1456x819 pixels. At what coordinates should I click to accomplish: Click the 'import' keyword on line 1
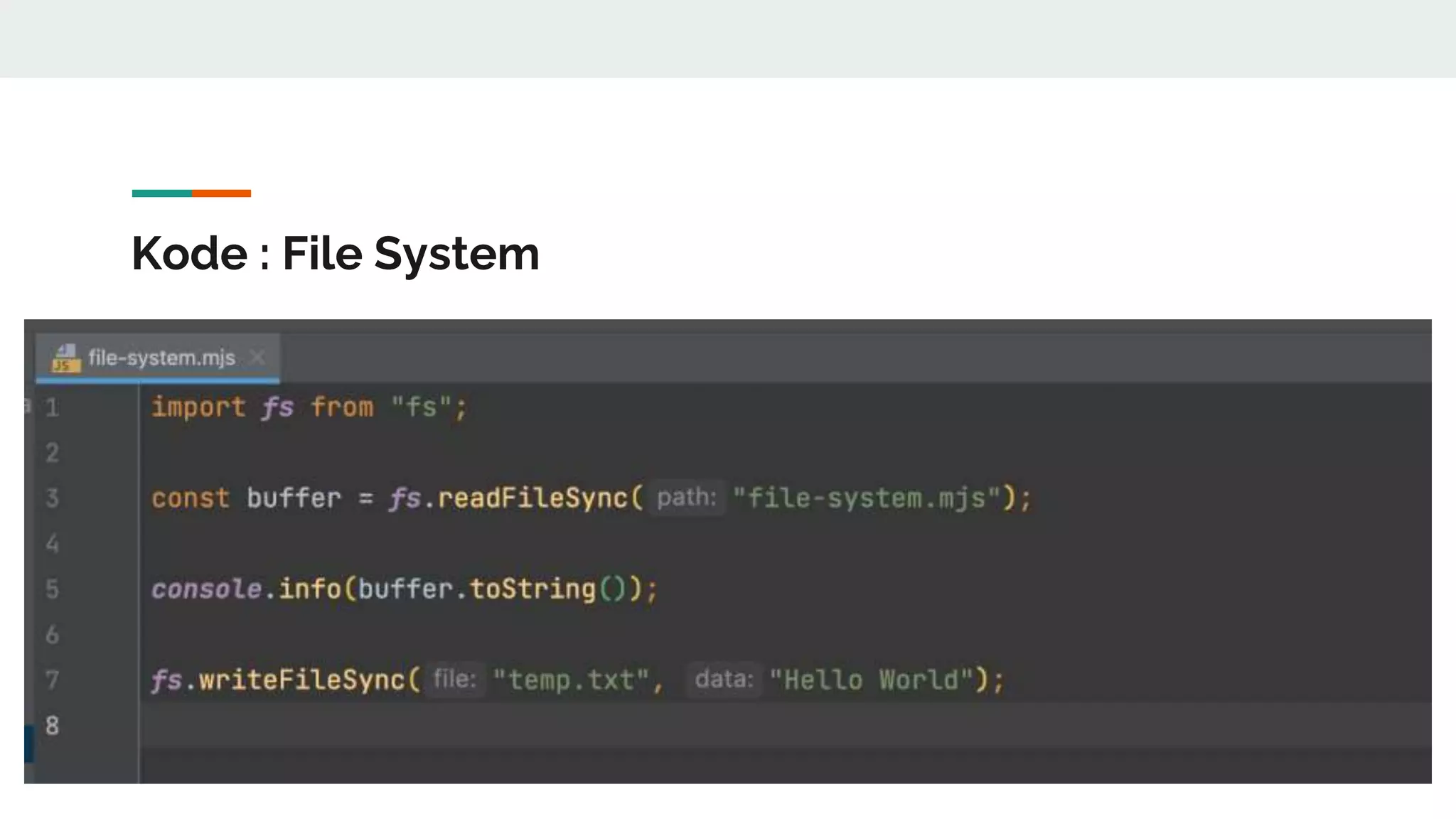click(198, 407)
